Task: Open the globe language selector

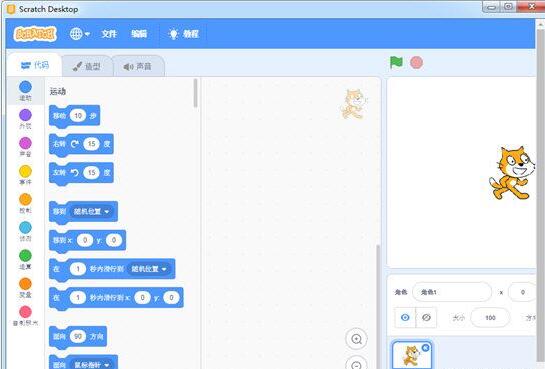Action: (80, 34)
